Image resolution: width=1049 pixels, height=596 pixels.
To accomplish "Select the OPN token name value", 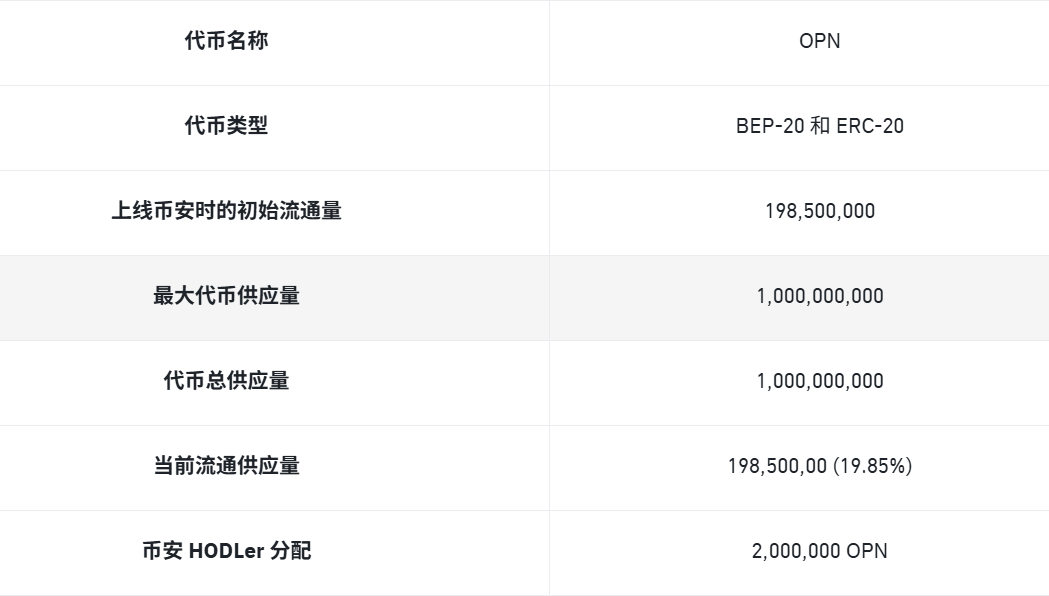I will click(x=819, y=41).
